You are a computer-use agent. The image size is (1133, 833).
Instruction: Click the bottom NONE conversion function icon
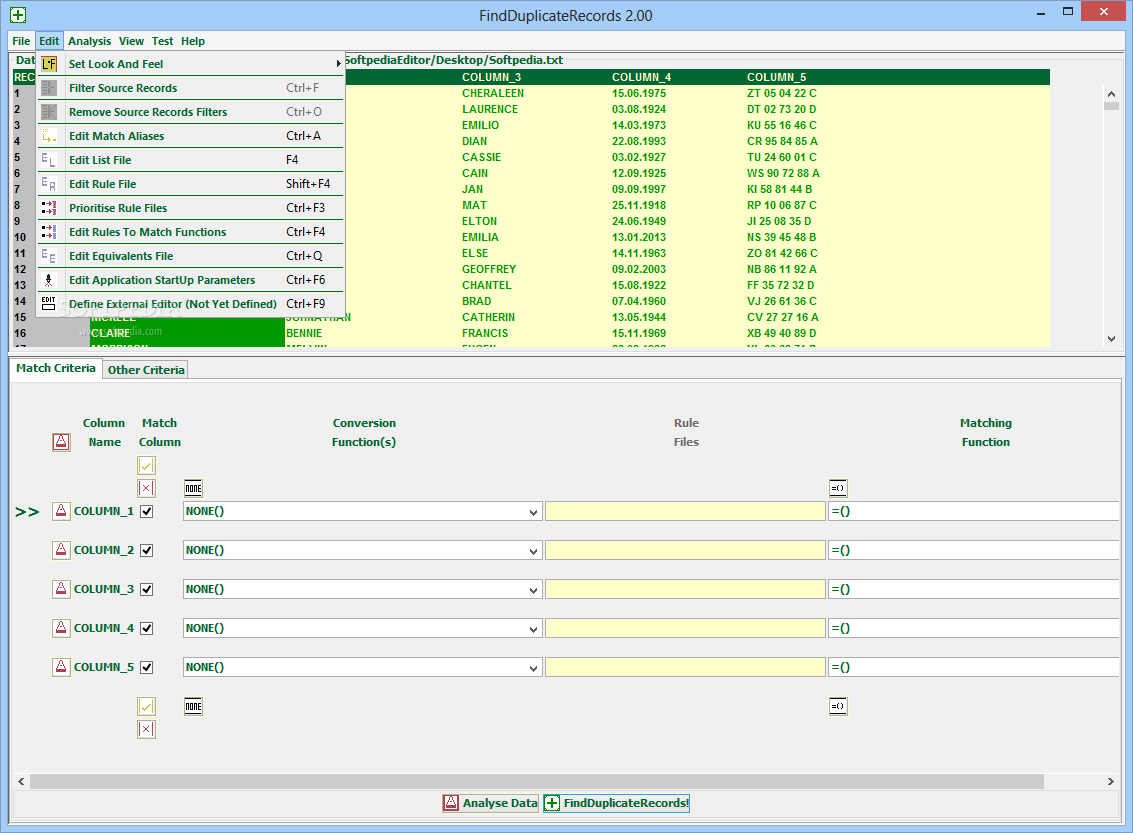pos(194,707)
